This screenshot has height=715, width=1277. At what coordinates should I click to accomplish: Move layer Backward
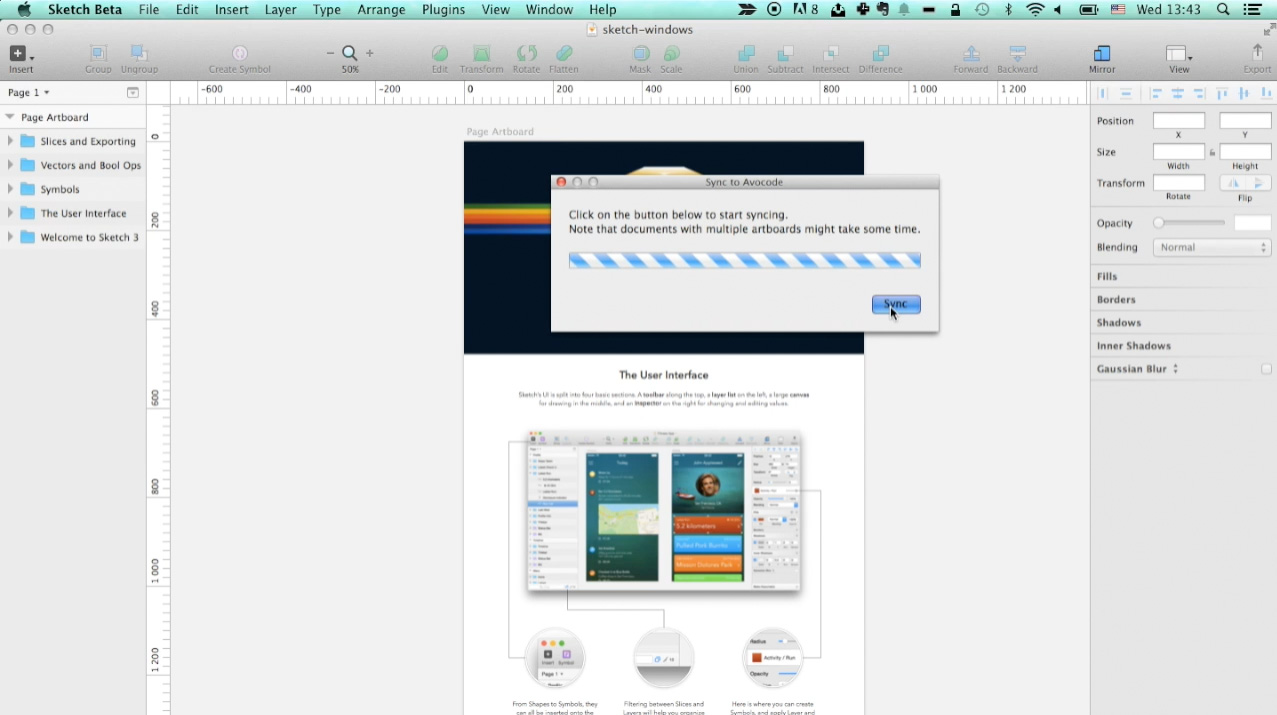coord(1017,54)
